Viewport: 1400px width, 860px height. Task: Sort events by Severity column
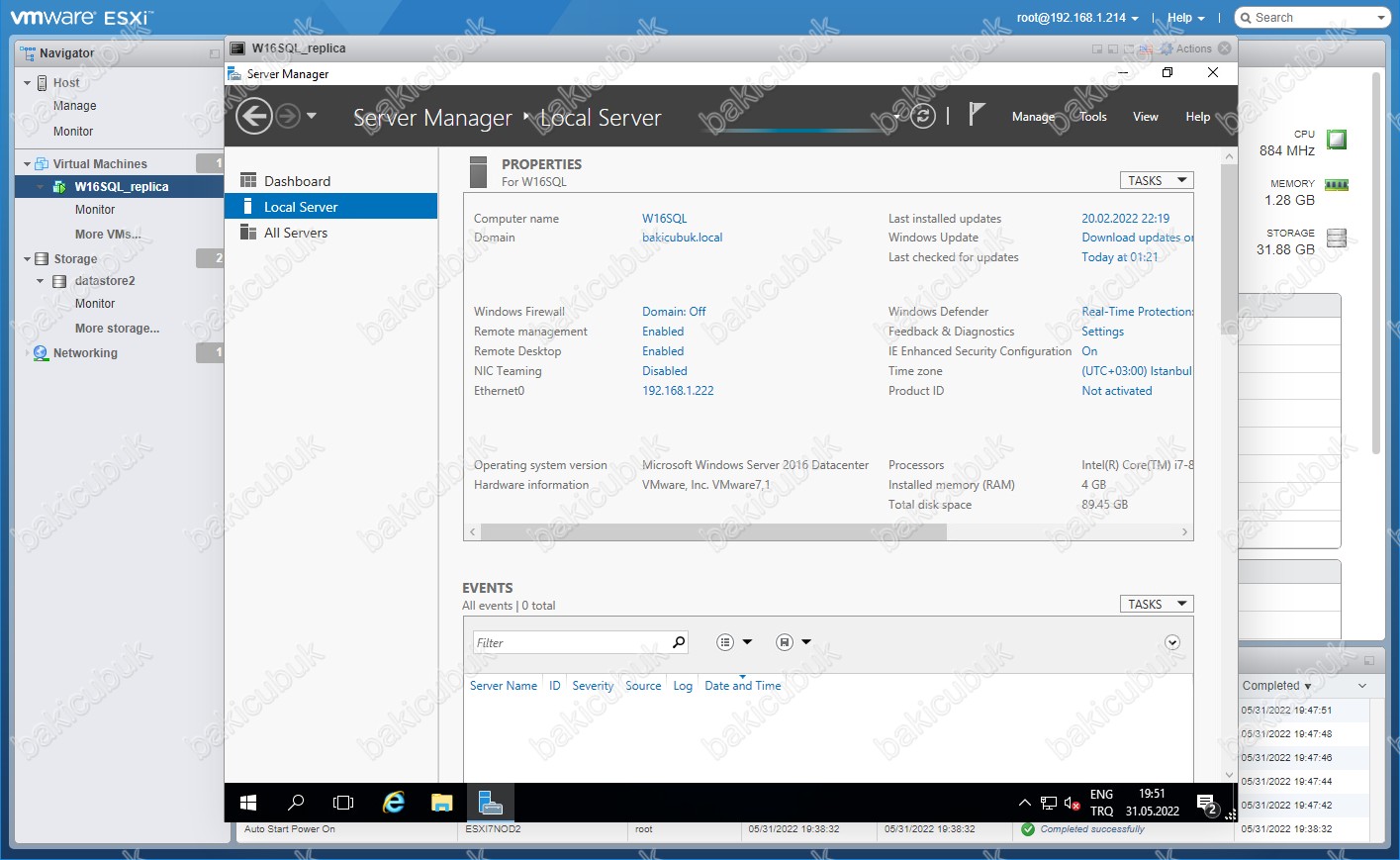tap(593, 686)
